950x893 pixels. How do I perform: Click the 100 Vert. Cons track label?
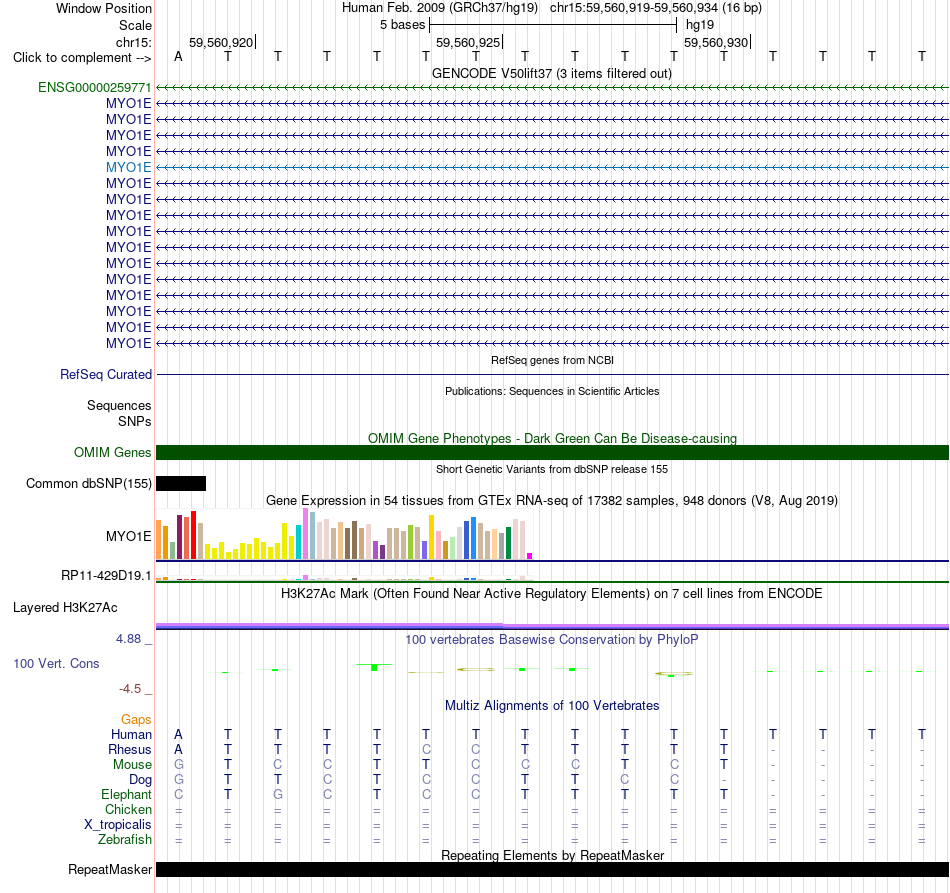56,663
